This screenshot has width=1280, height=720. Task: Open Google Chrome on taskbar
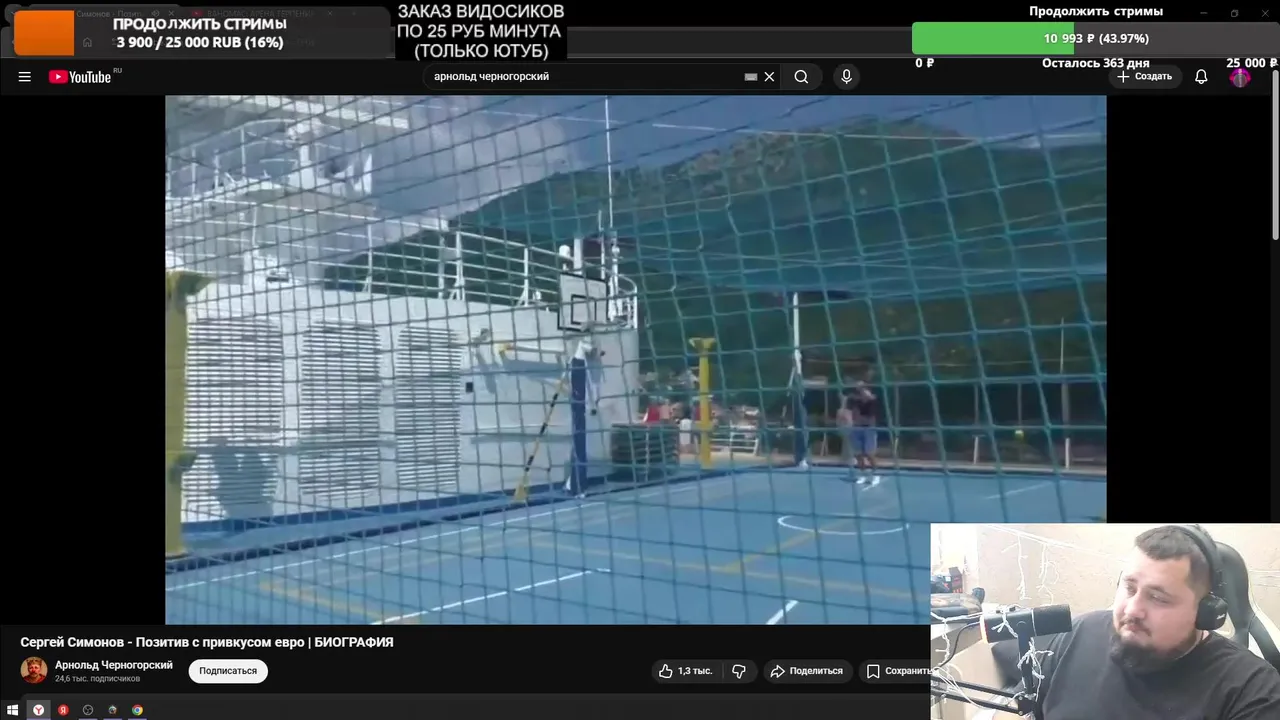pos(137,710)
